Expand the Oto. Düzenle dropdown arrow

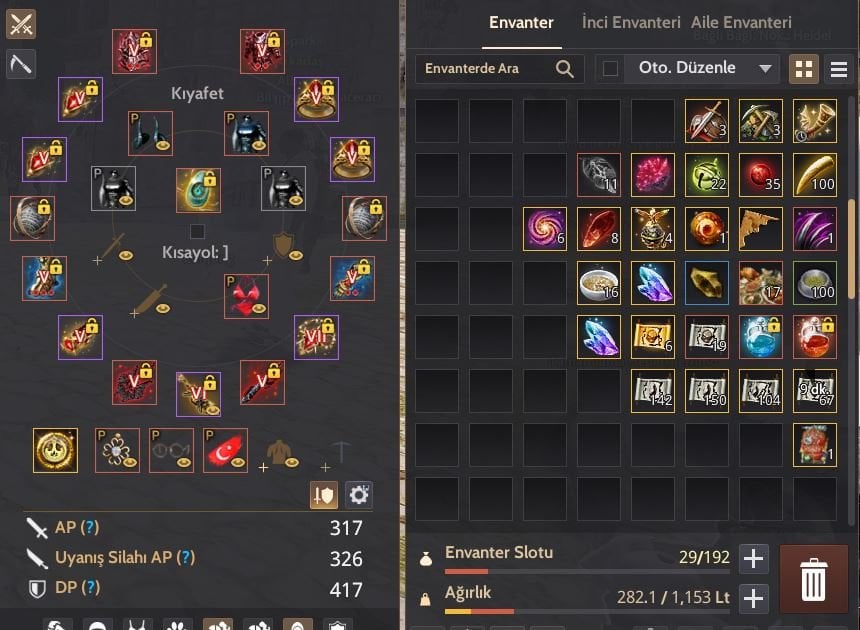[766, 69]
